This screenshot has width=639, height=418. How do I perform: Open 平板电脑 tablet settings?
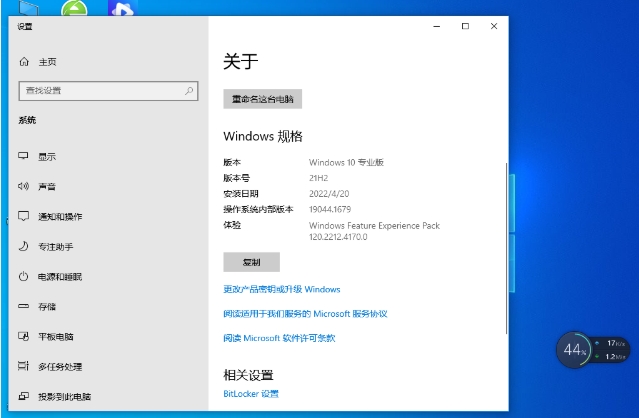click(55, 336)
